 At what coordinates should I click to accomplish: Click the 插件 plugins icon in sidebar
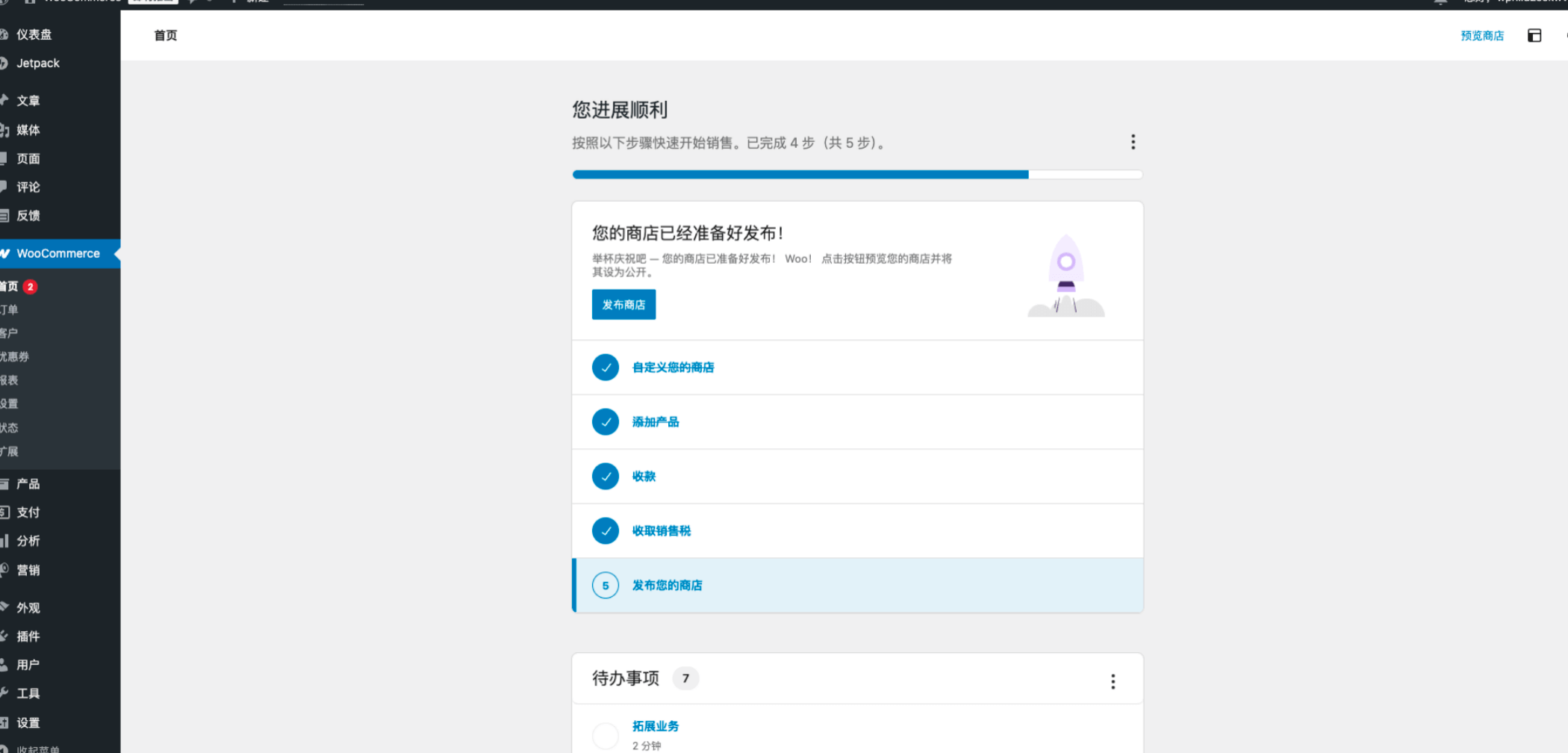[x=4, y=636]
